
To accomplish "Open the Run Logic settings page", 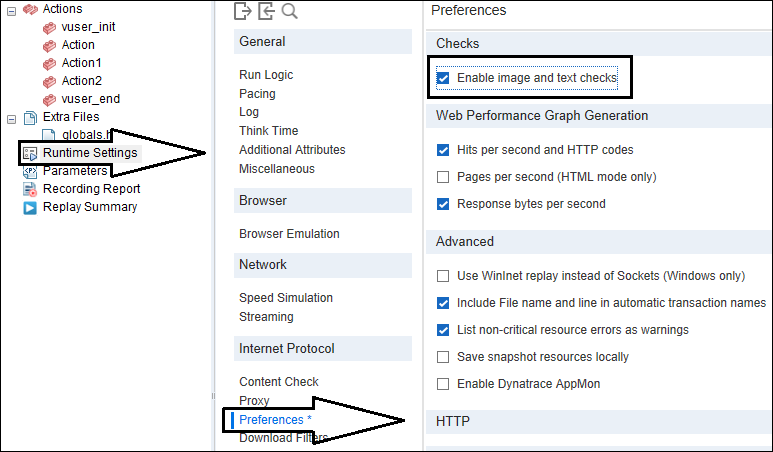I will [x=266, y=75].
